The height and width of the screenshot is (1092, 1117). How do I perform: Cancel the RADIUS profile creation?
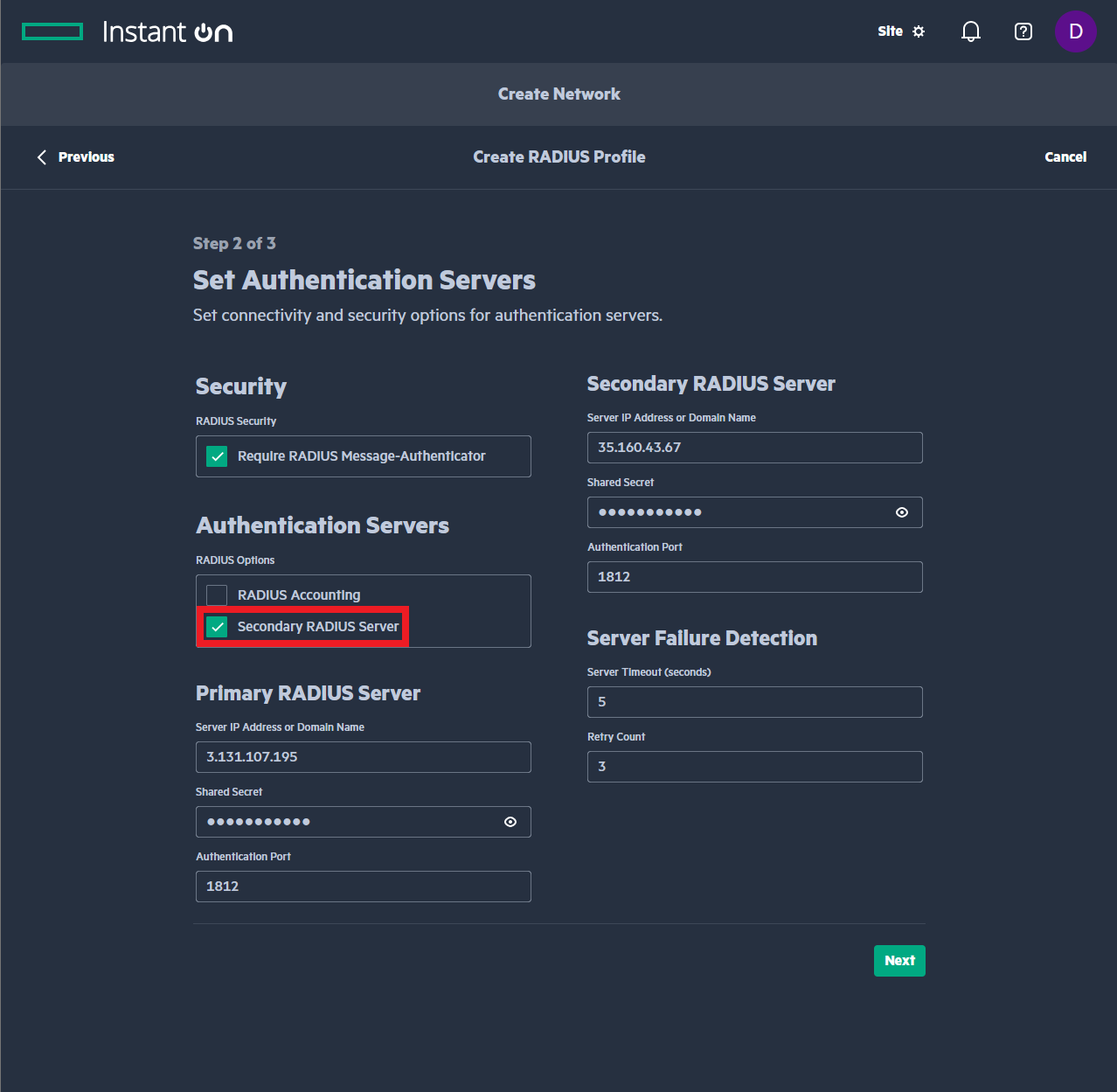(x=1065, y=157)
